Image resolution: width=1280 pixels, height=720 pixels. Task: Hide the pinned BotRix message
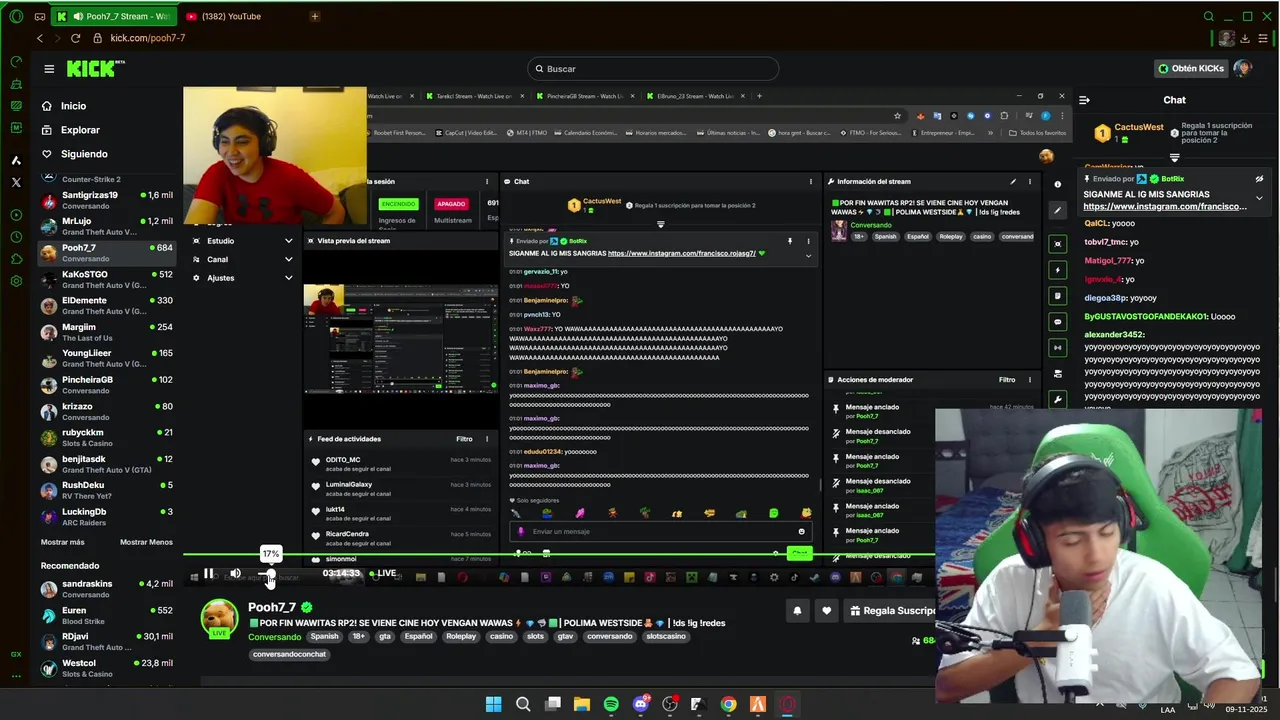[x=1259, y=179]
